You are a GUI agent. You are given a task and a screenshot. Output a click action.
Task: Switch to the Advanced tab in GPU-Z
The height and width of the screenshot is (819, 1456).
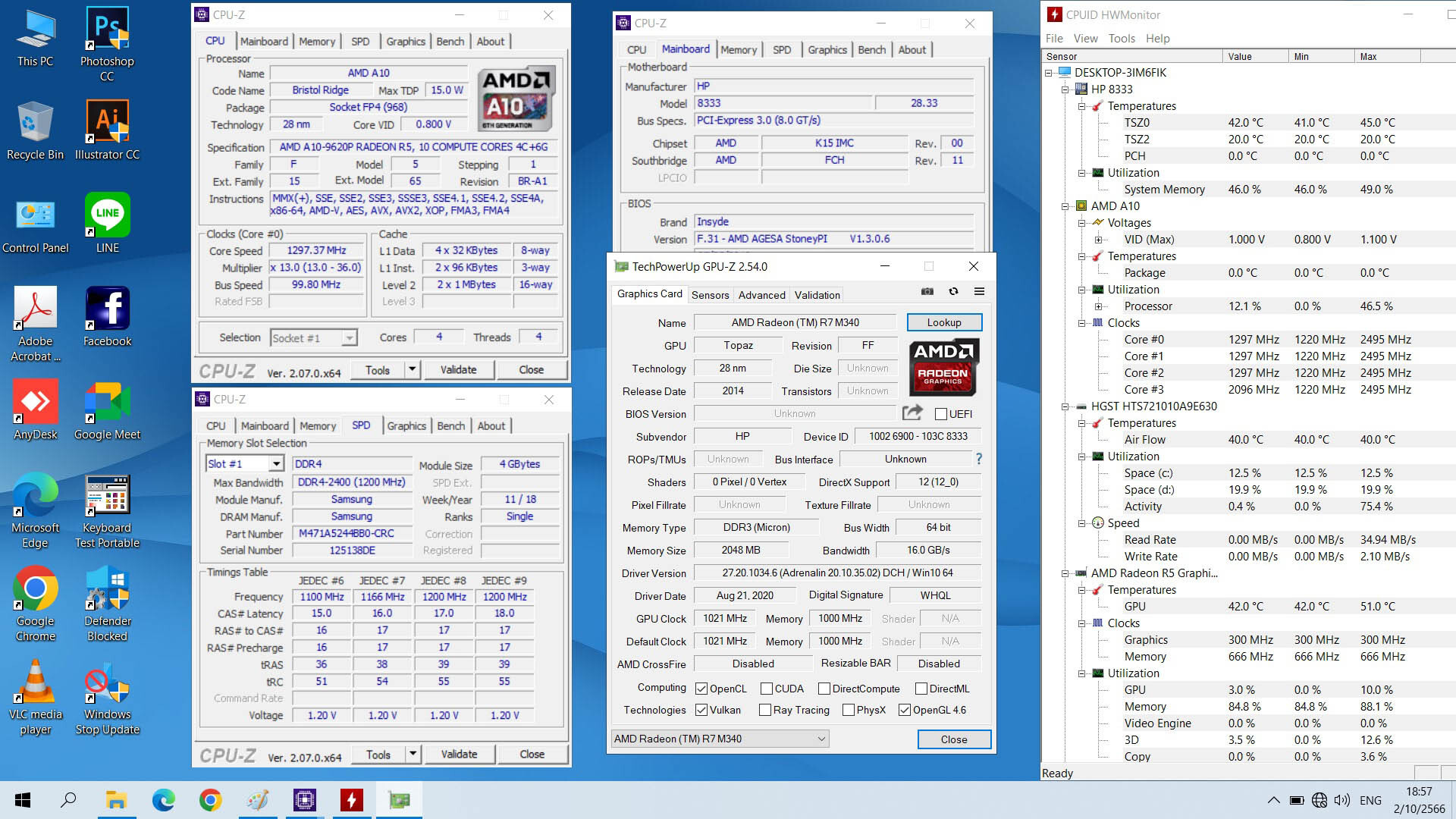pyautogui.click(x=761, y=295)
